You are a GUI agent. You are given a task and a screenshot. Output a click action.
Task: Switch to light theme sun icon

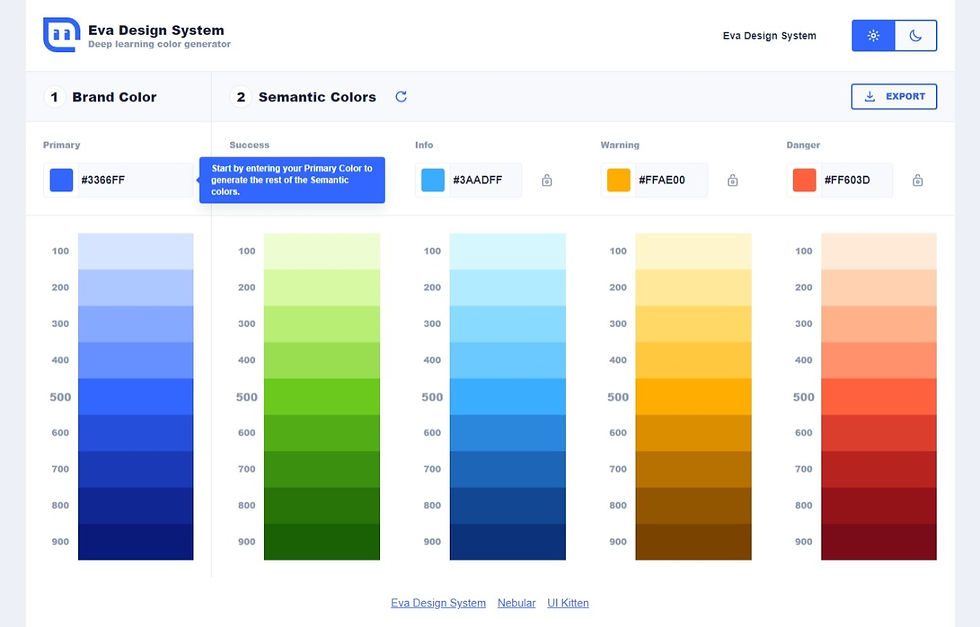(873, 36)
